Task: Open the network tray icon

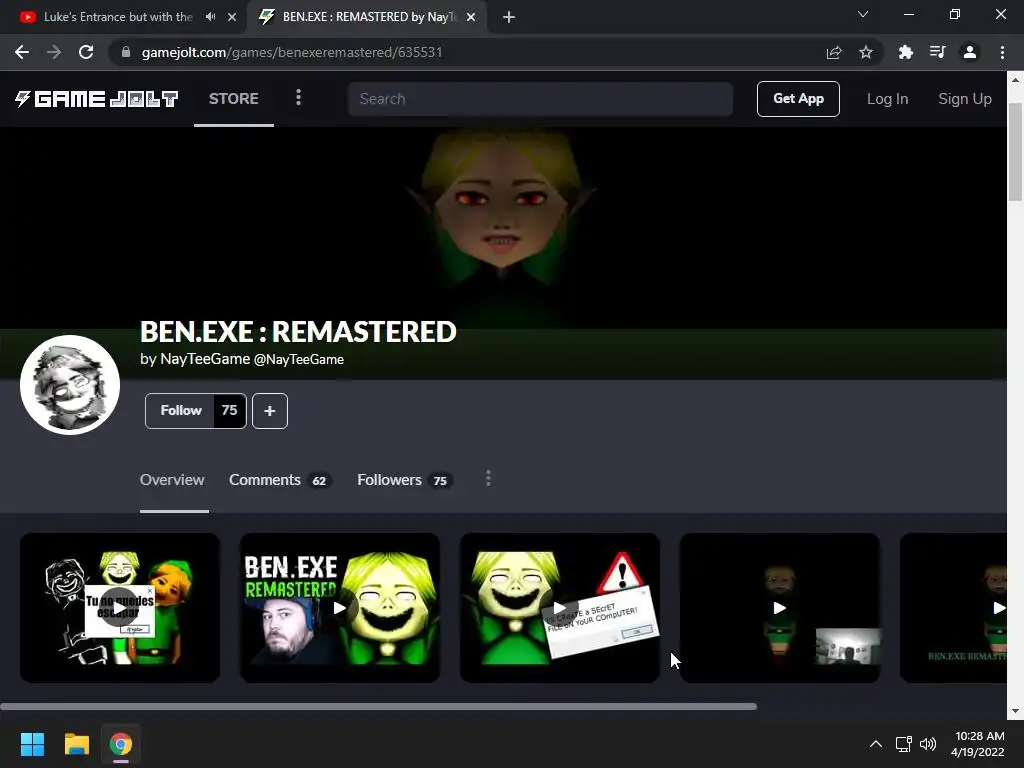Action: coord(903,744)
